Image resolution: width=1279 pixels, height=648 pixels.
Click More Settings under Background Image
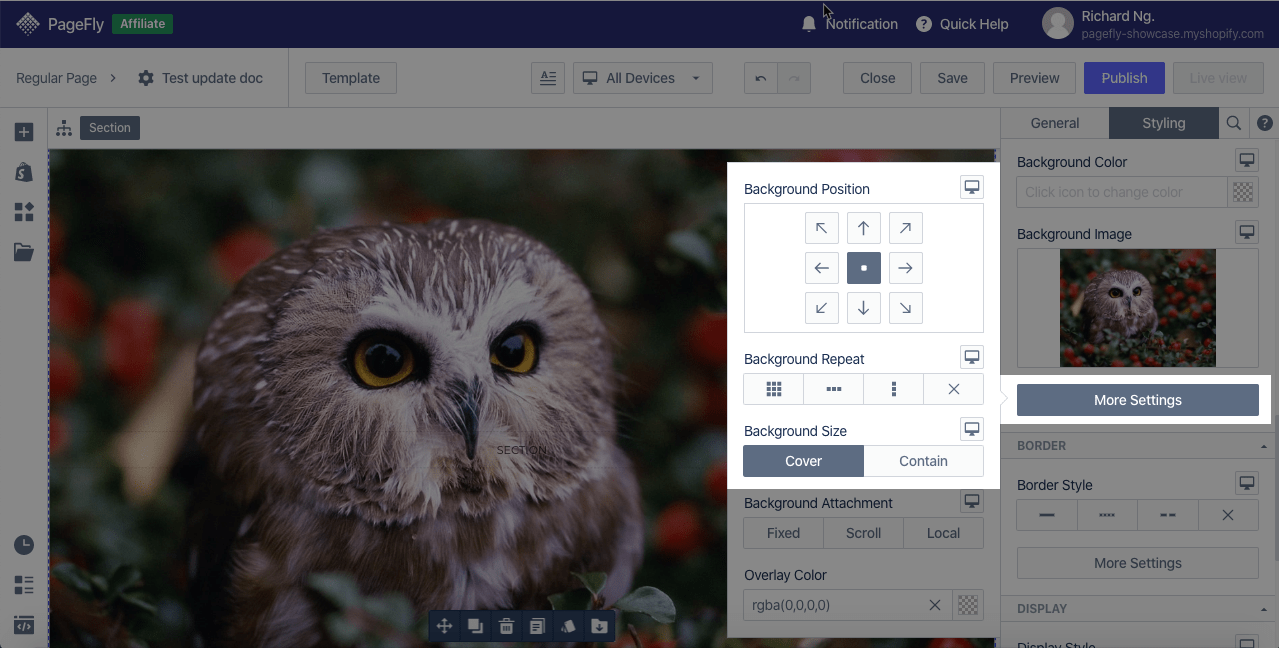pos(1138,400)
